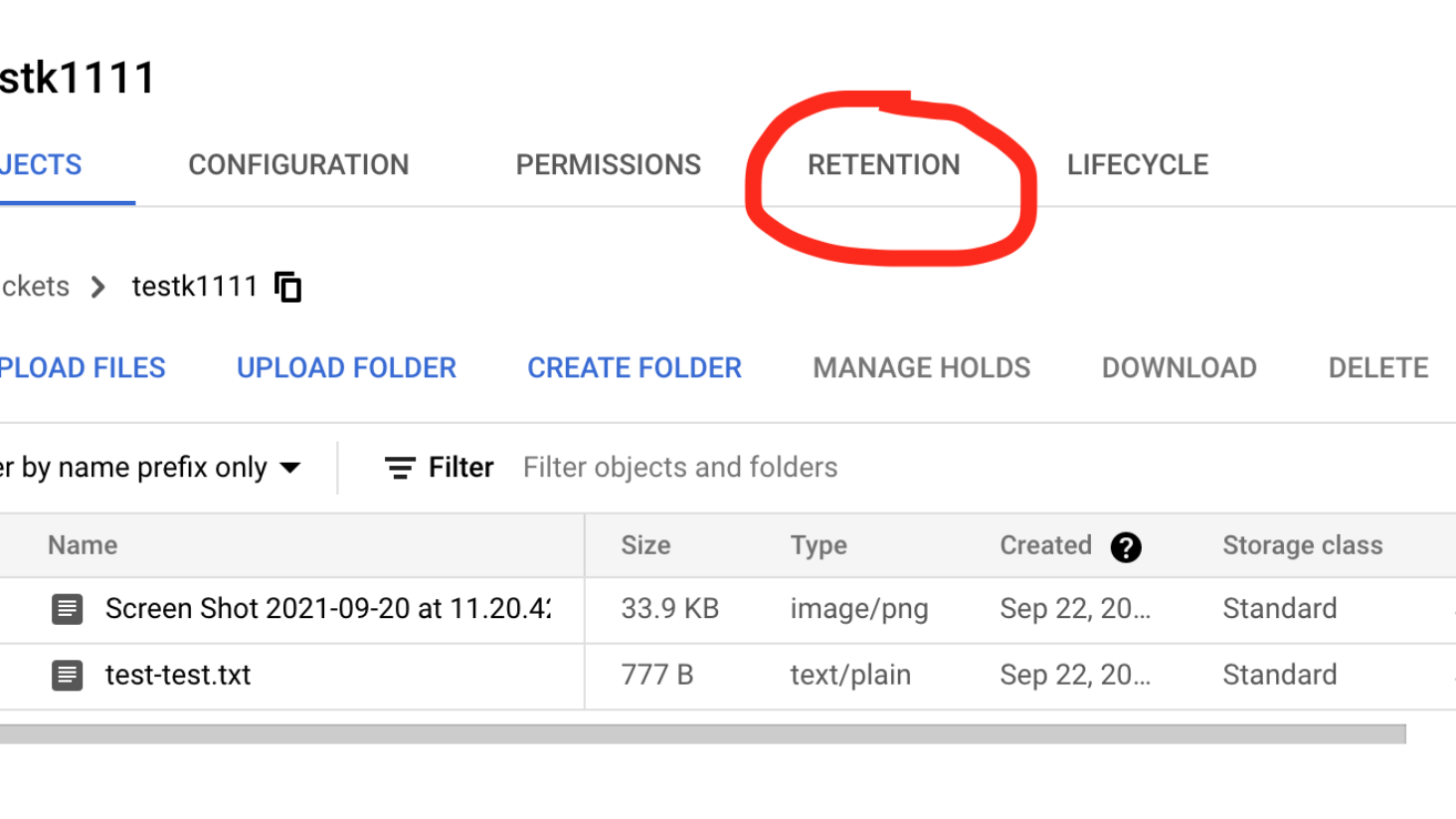The width and height of the screenshot is (1456, 819).
Task: Switch to the CONFIGURATION tab
Action: pyautogui.click(x=298, y=165)
